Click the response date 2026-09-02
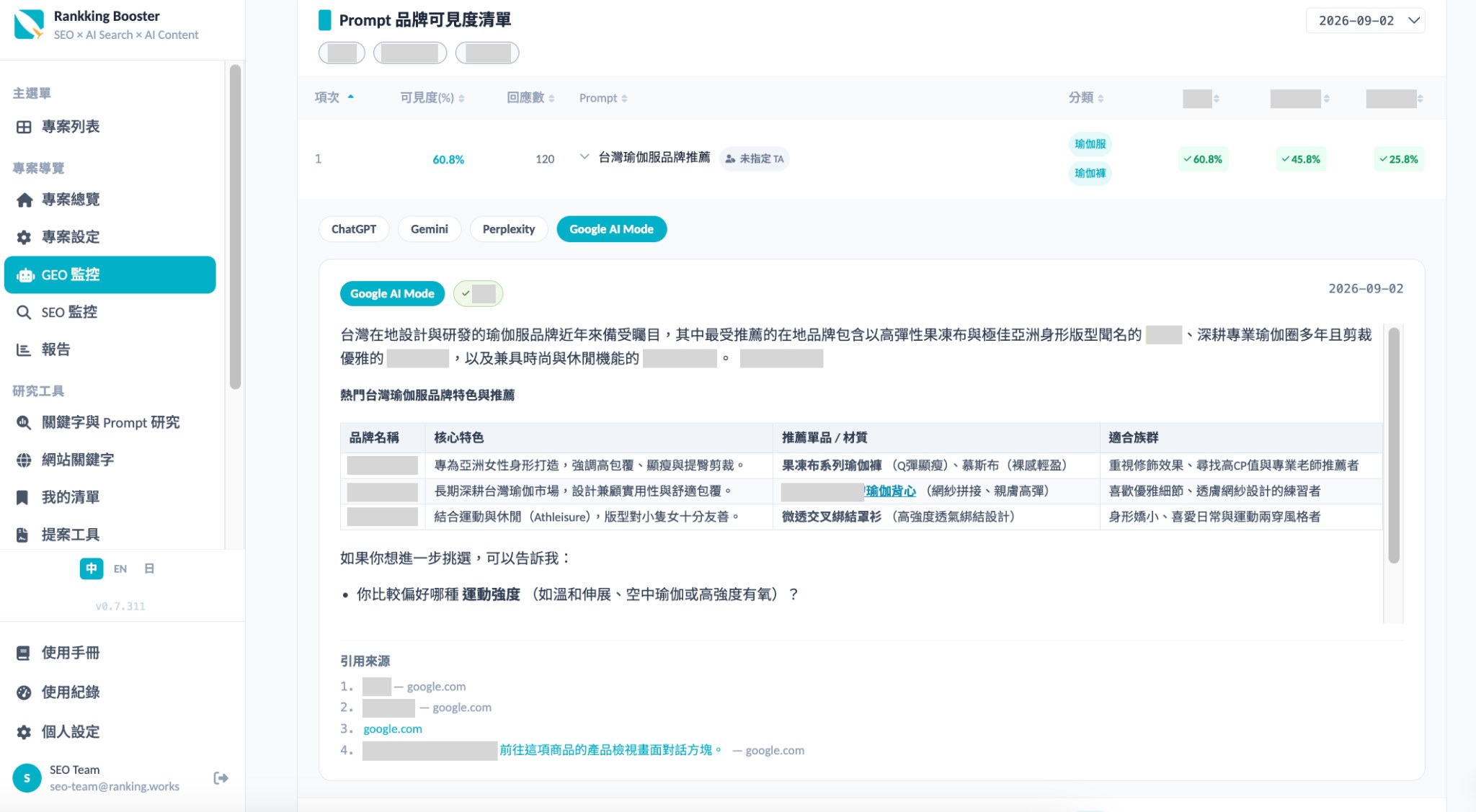The image size is (1476, 812). coord(1366,288)
